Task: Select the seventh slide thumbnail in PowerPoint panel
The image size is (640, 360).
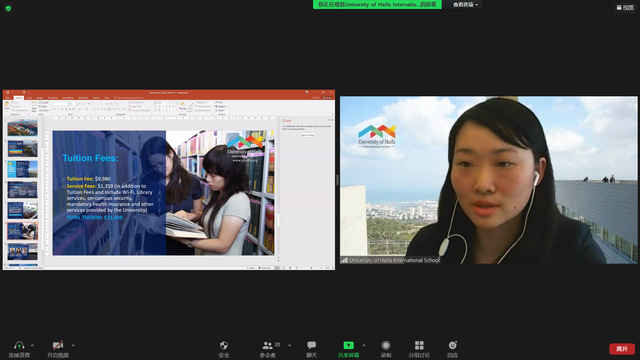Action: point(22,252)
